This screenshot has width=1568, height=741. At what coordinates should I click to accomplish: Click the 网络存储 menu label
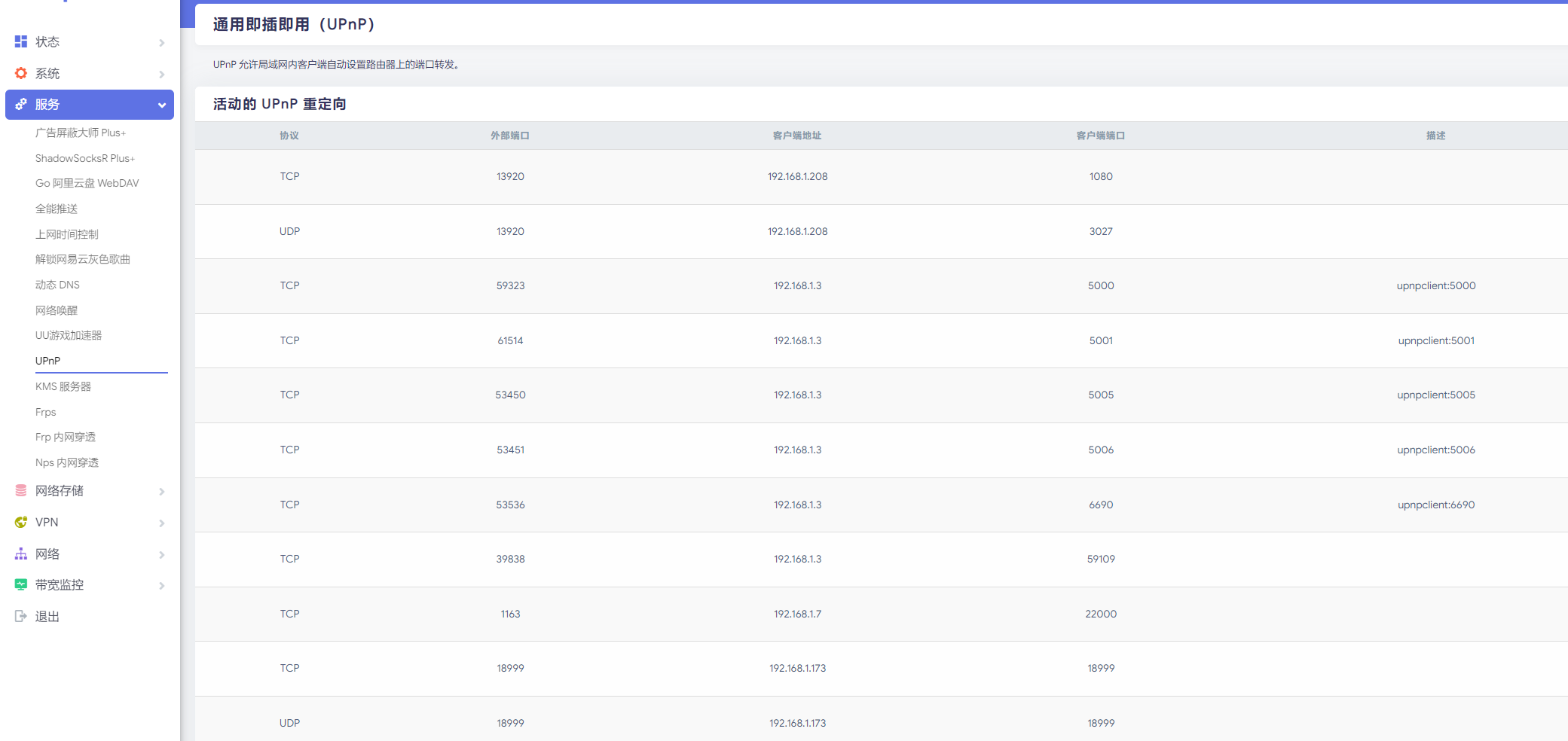(60, 490)
